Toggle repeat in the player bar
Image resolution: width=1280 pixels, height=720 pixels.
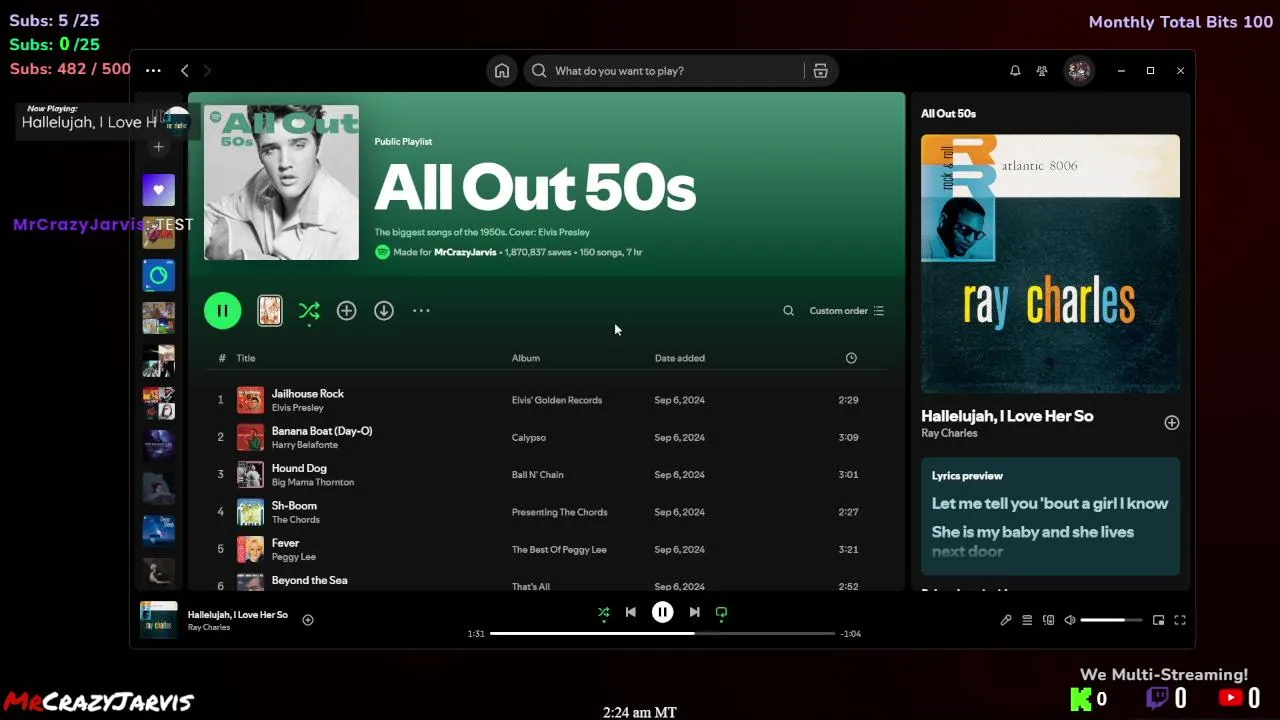click(x=721, y=612)
